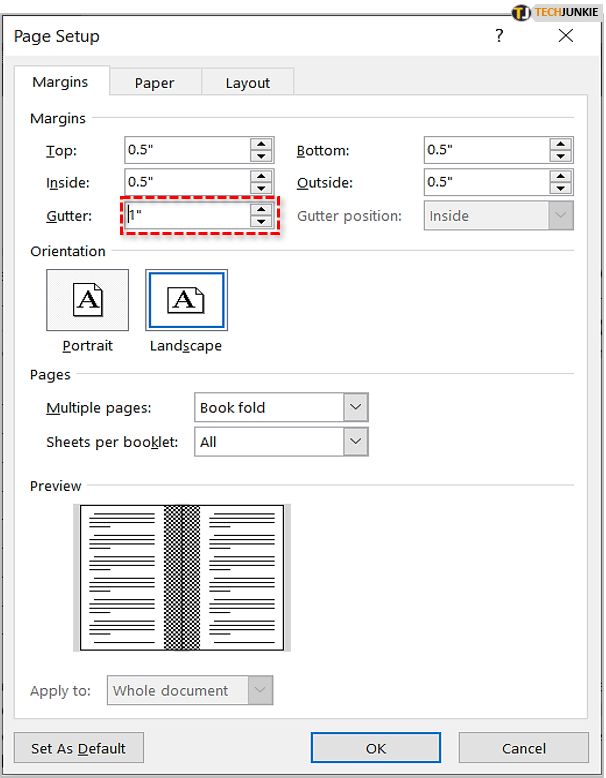Open the Multiple pages dropdown

356,407
